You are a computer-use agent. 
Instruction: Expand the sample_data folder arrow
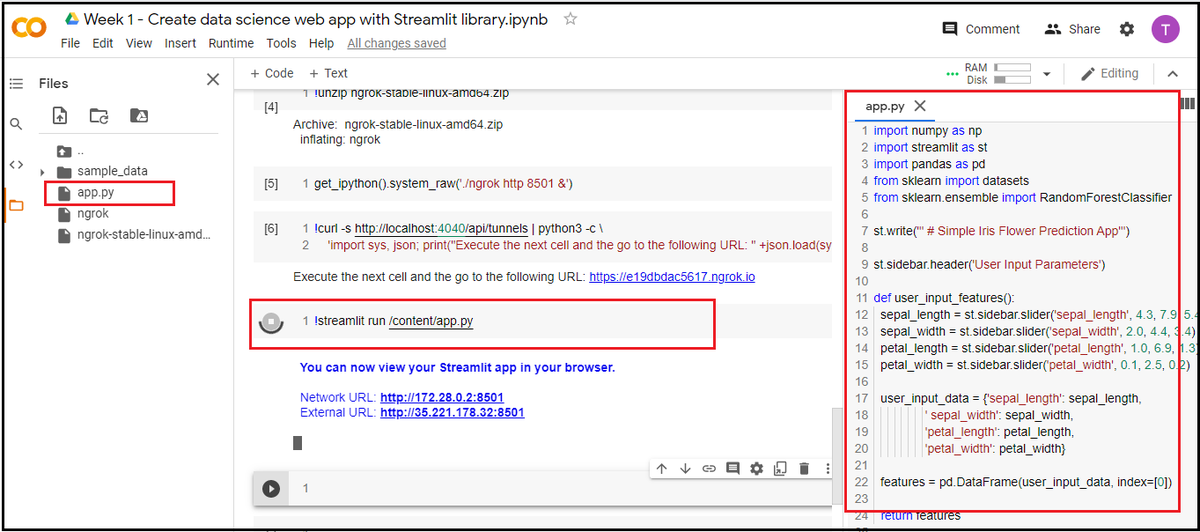(43, 172)
